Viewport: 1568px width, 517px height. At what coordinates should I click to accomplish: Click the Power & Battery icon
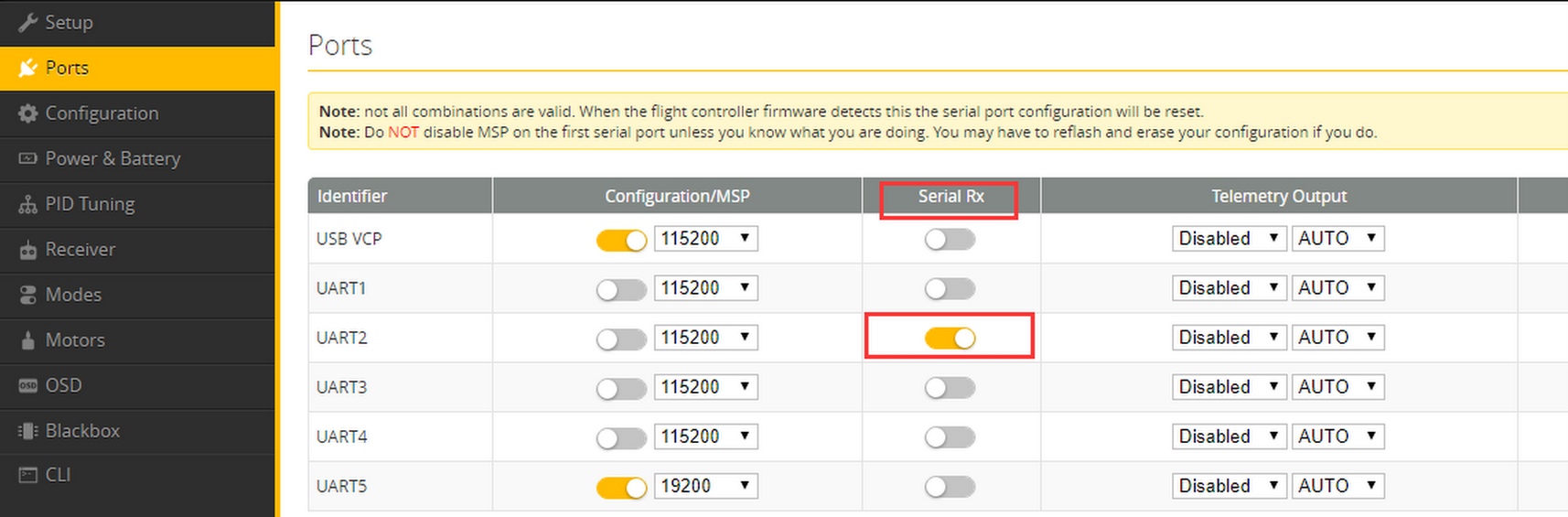(28, 158)
